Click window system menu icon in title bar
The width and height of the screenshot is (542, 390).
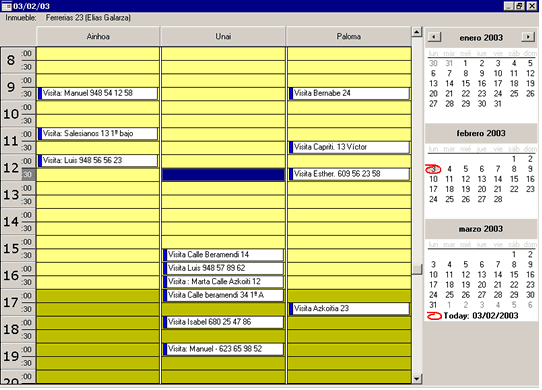[6, 6]
